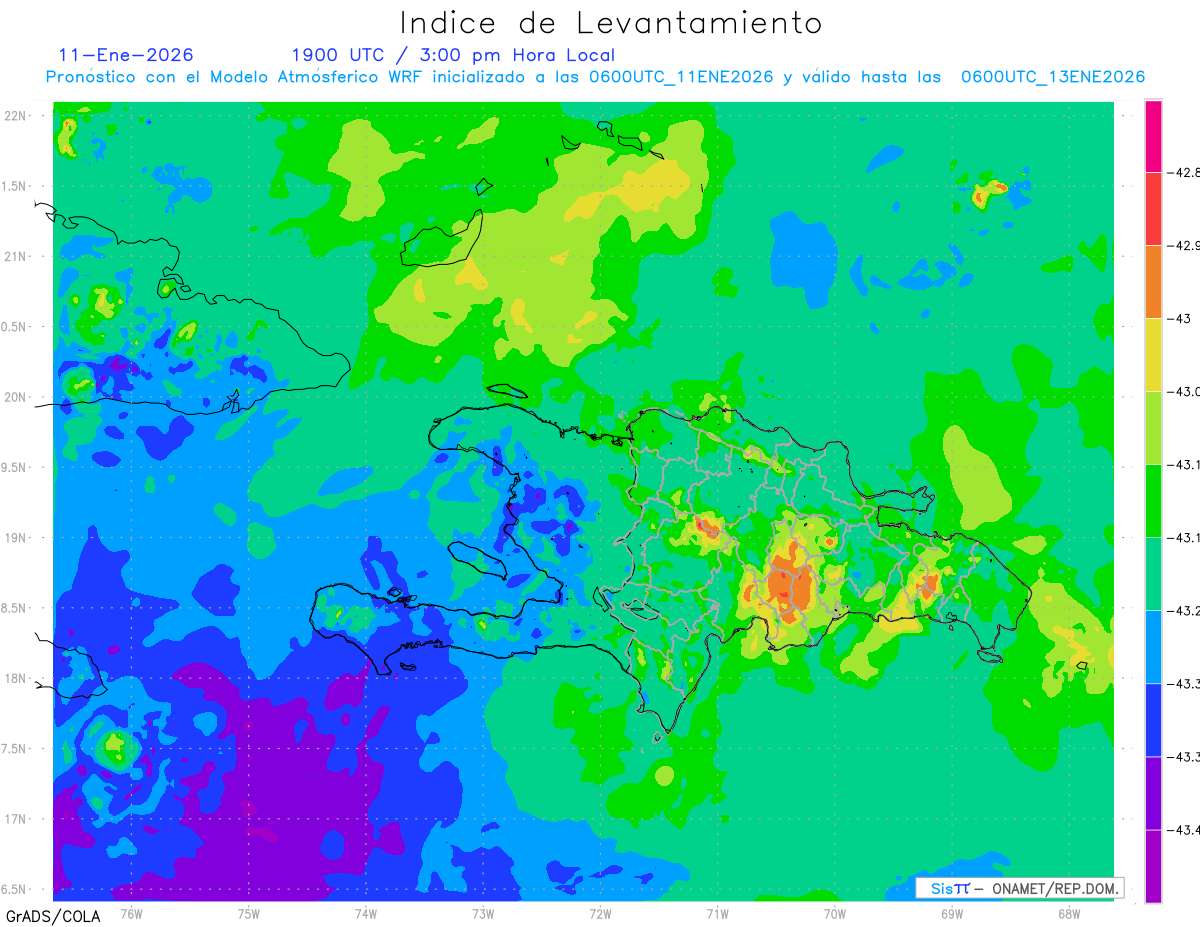Click the '0600UTC_11ENE2026' initialization timestamp
Screen dimensions: 1200x927
point(681,77)
